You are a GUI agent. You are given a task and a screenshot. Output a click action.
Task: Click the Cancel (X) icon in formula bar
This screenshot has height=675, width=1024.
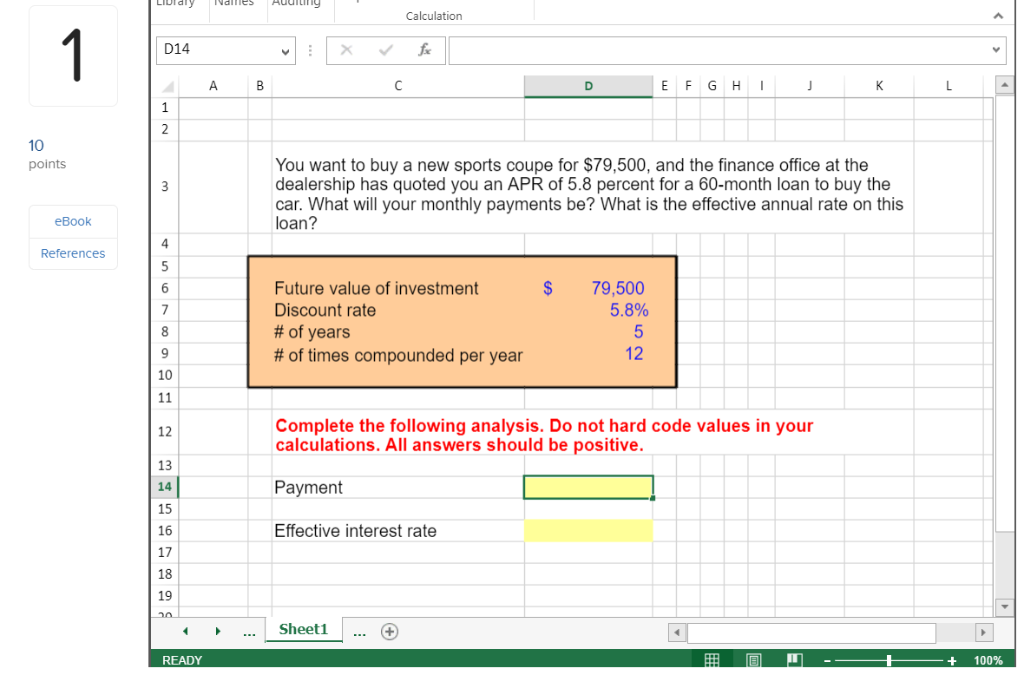(345, 50)
